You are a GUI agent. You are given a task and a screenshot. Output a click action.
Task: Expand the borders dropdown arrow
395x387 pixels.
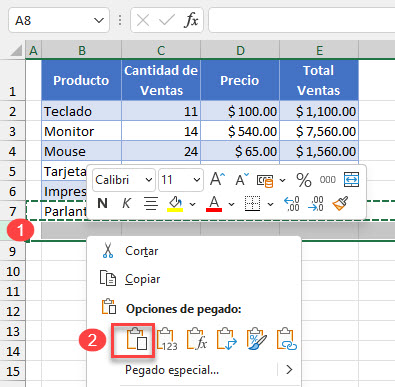tap(271, 204)
